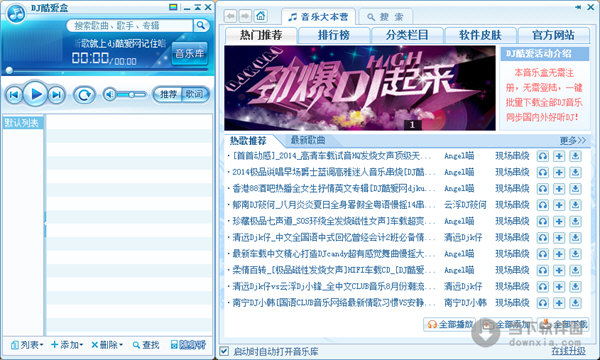Switch to 音乐大本营 tab
Screen dimensions: 600x360
(318, 17)
